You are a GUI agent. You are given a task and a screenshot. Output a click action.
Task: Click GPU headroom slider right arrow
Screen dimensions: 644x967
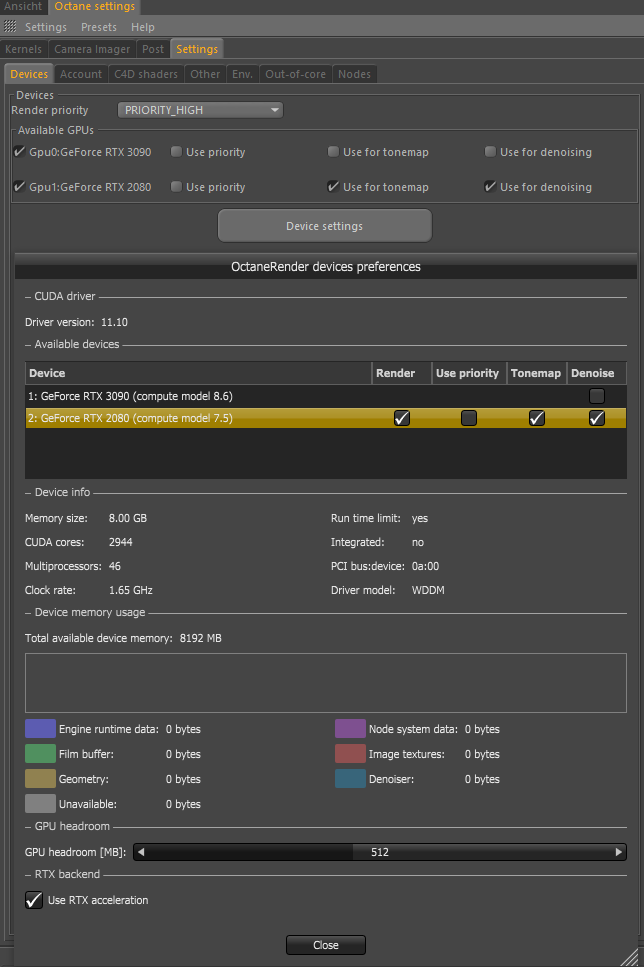point(619,852)
